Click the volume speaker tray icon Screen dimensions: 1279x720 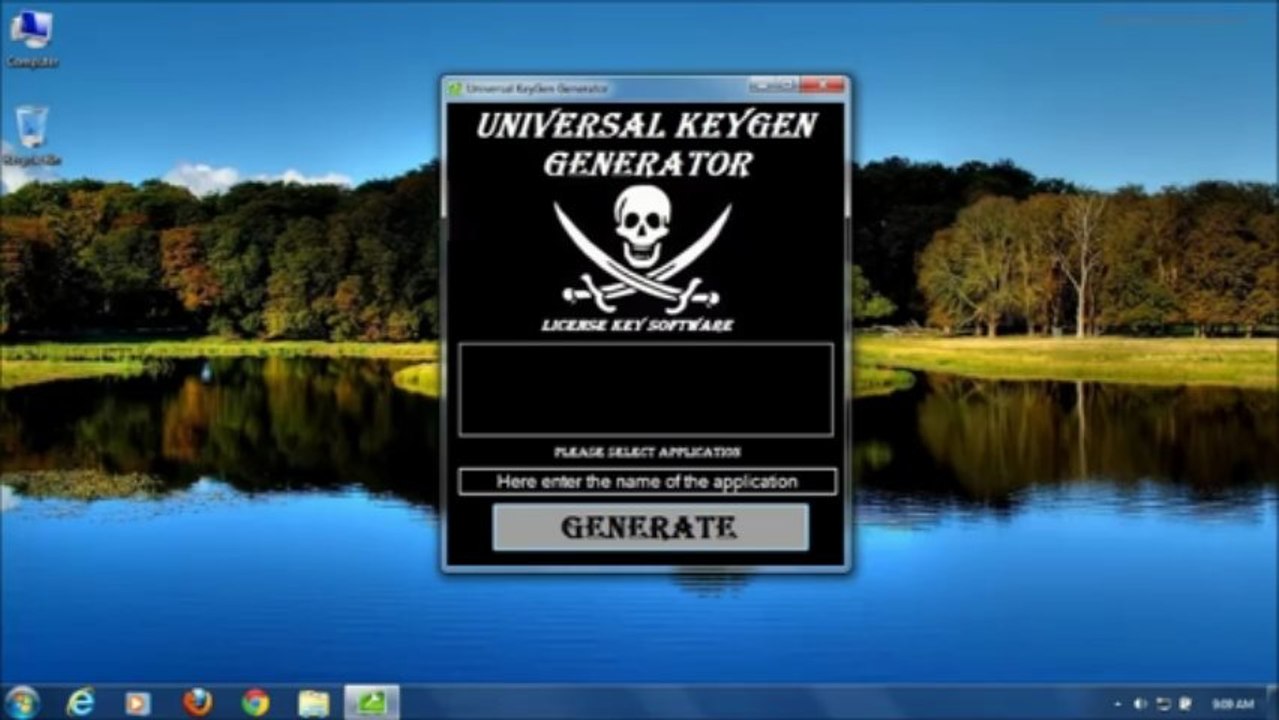pyautogui.click(x=1140, y=704)
